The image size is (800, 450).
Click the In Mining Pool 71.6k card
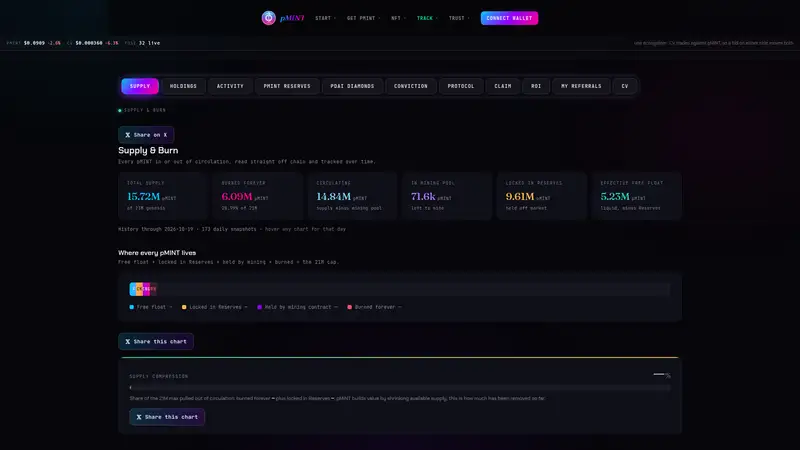pos(447,196)
